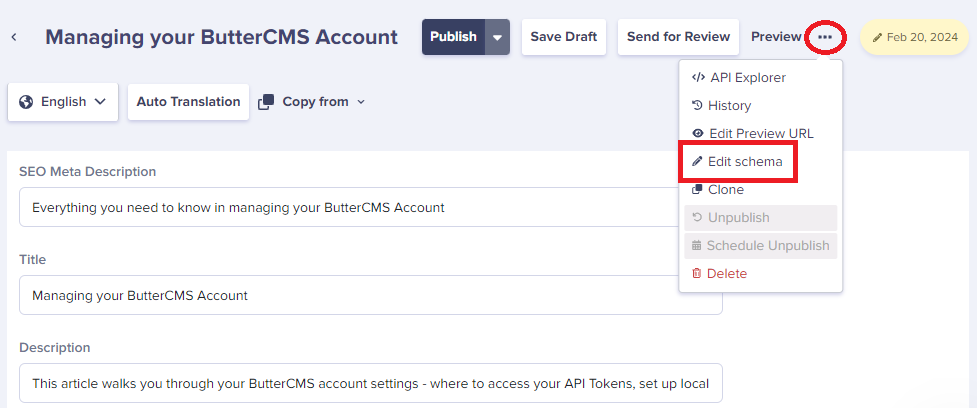The image size is (977, 408).
Task: Click the Preview link
Action: point(776,37)
